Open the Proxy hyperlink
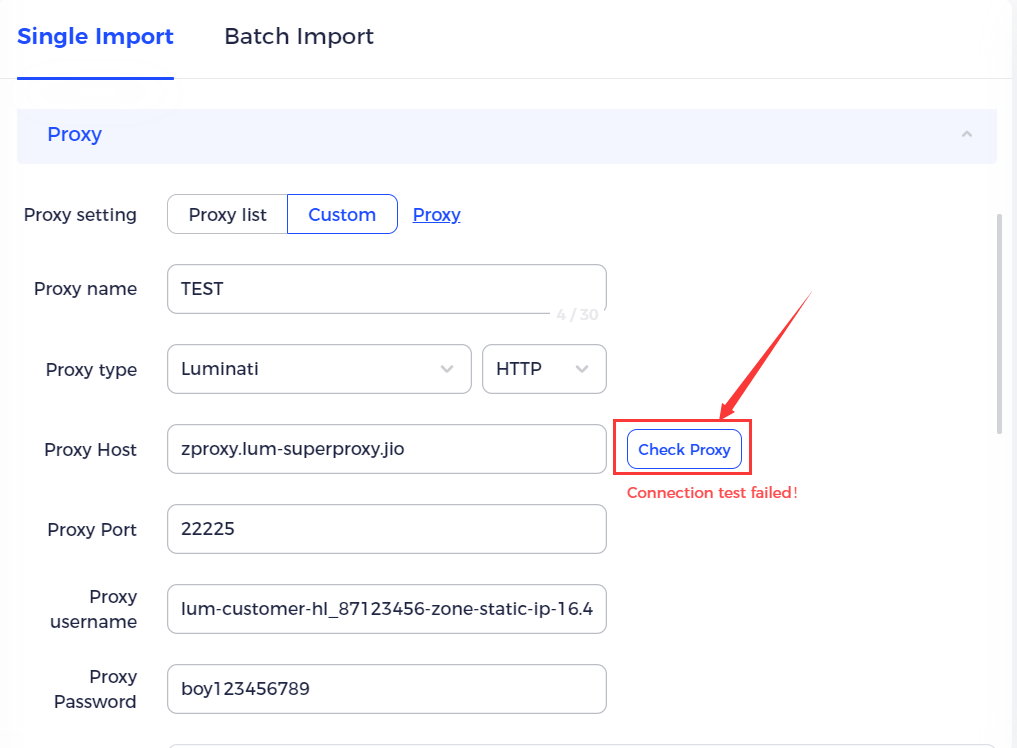The width and height of the screenshot is (1017, 748). tap(437, 215)
